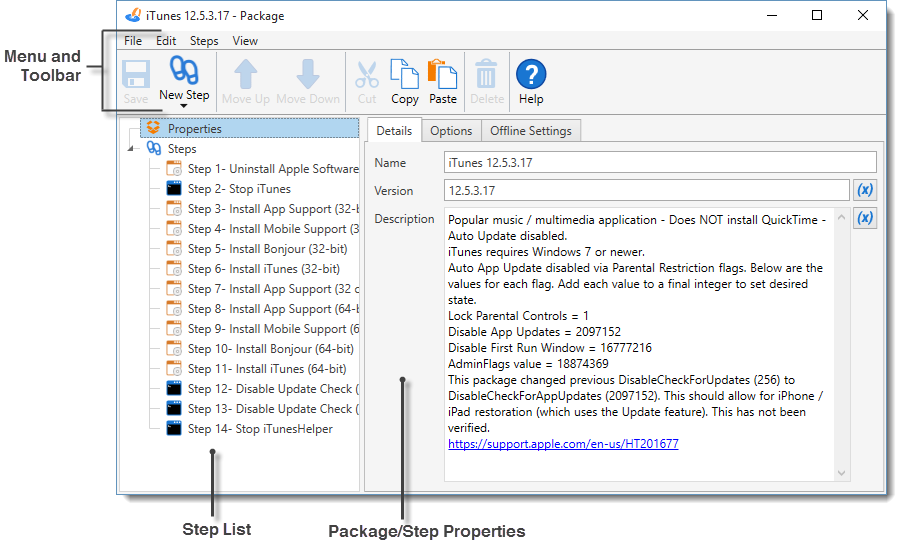
Task: Click the Step 6 Install iTunes icon
Action: pyautogui.click(x=174, y=269)
